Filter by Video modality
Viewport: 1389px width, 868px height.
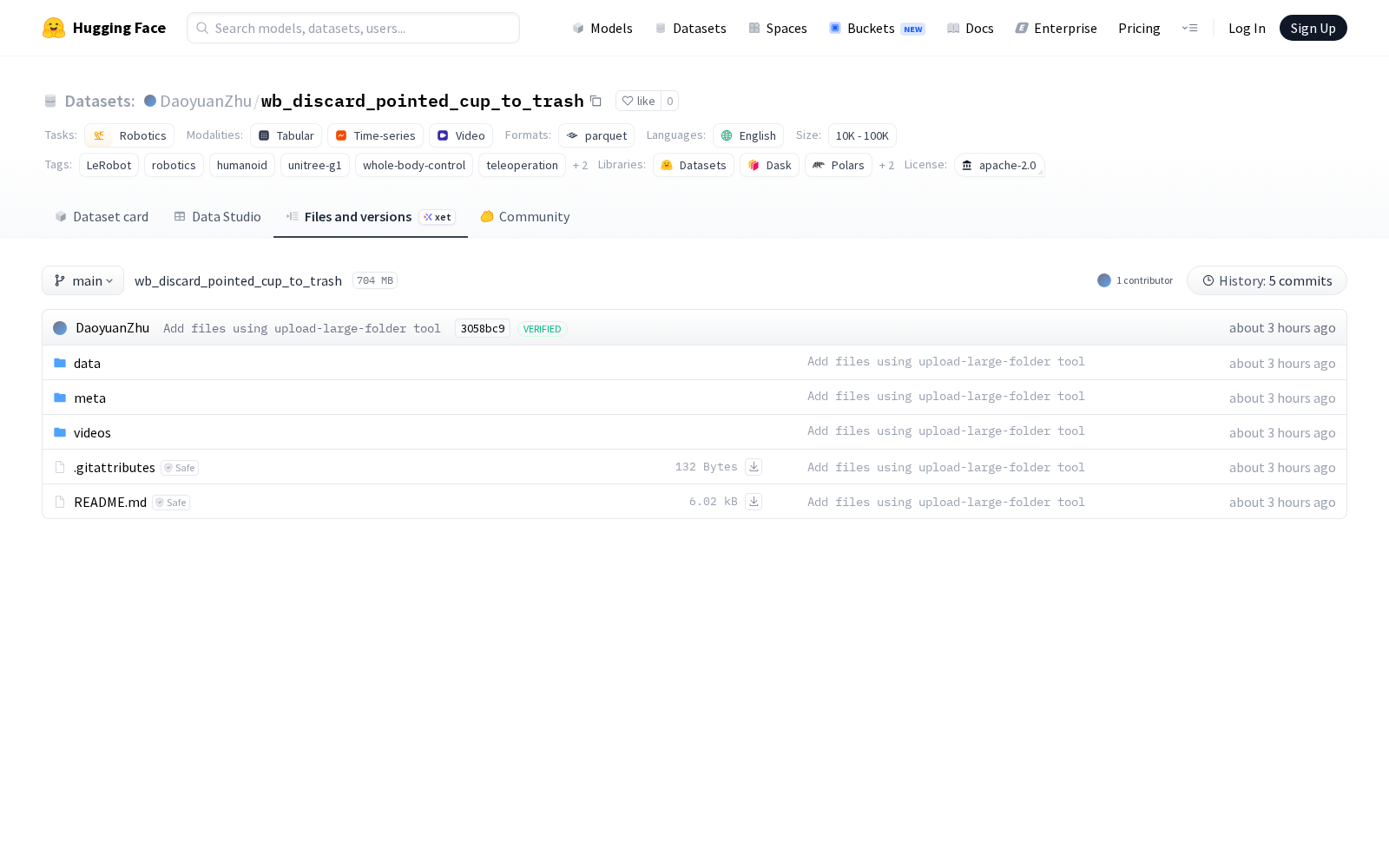[x=461, y=135]
